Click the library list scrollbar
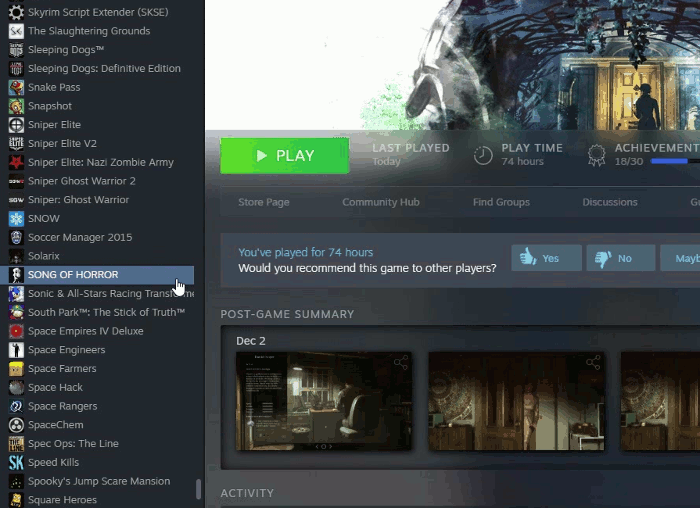This screenshot has width=700, height=508. 198,488
